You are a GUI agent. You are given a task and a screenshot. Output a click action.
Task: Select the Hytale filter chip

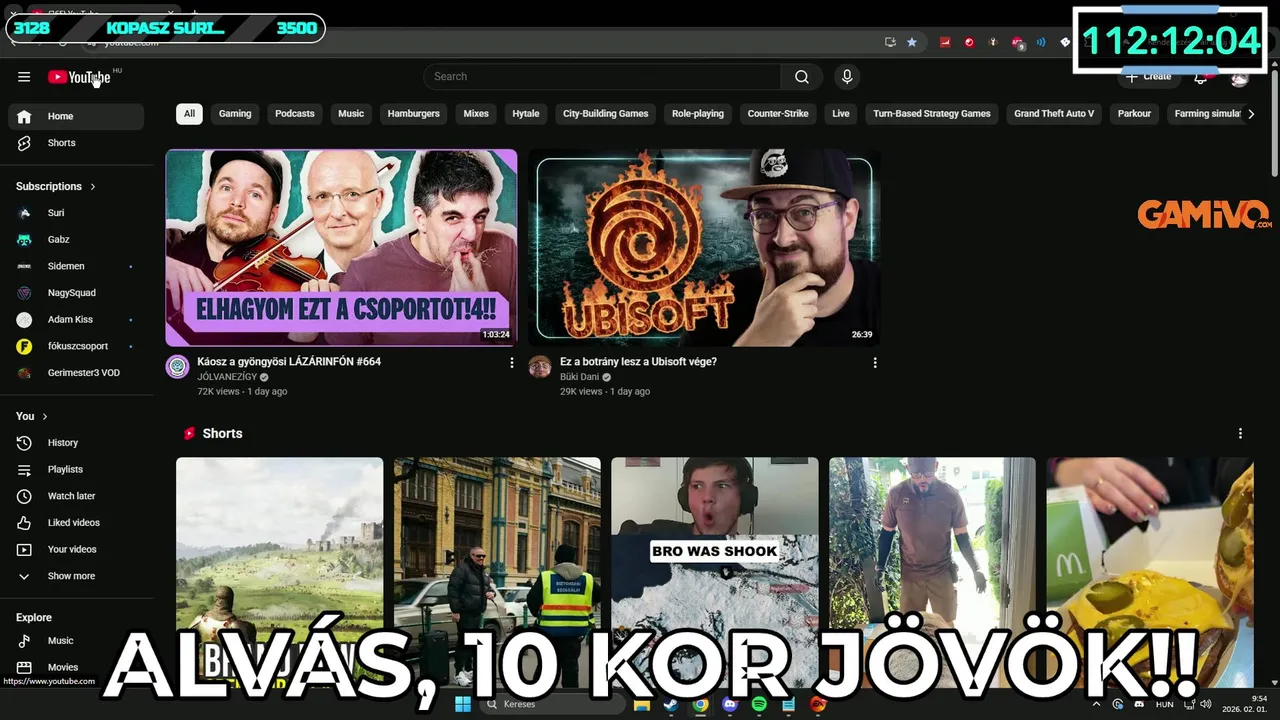coord(526,114)
